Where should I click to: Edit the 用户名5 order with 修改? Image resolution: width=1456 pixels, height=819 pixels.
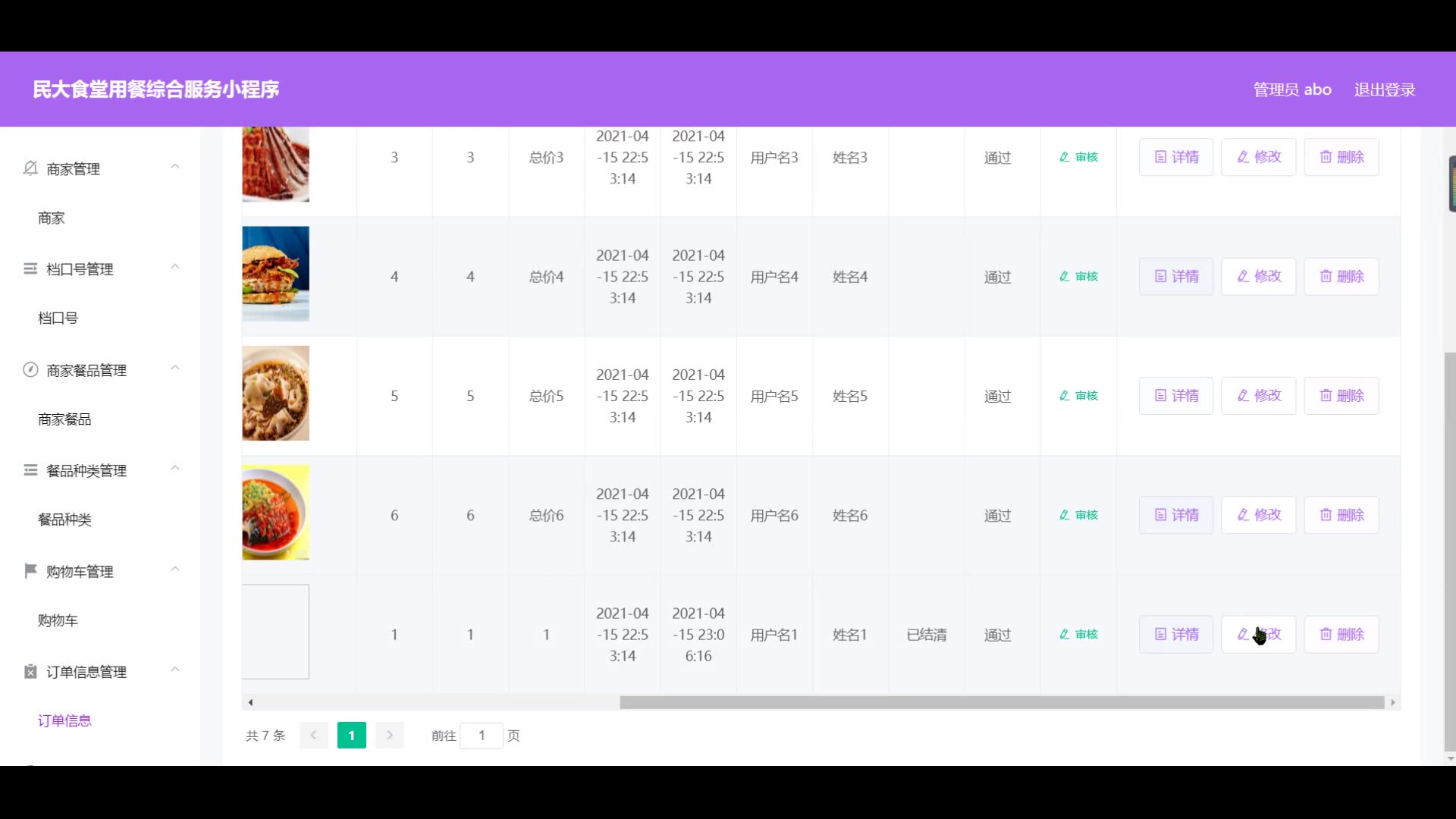1259,396
